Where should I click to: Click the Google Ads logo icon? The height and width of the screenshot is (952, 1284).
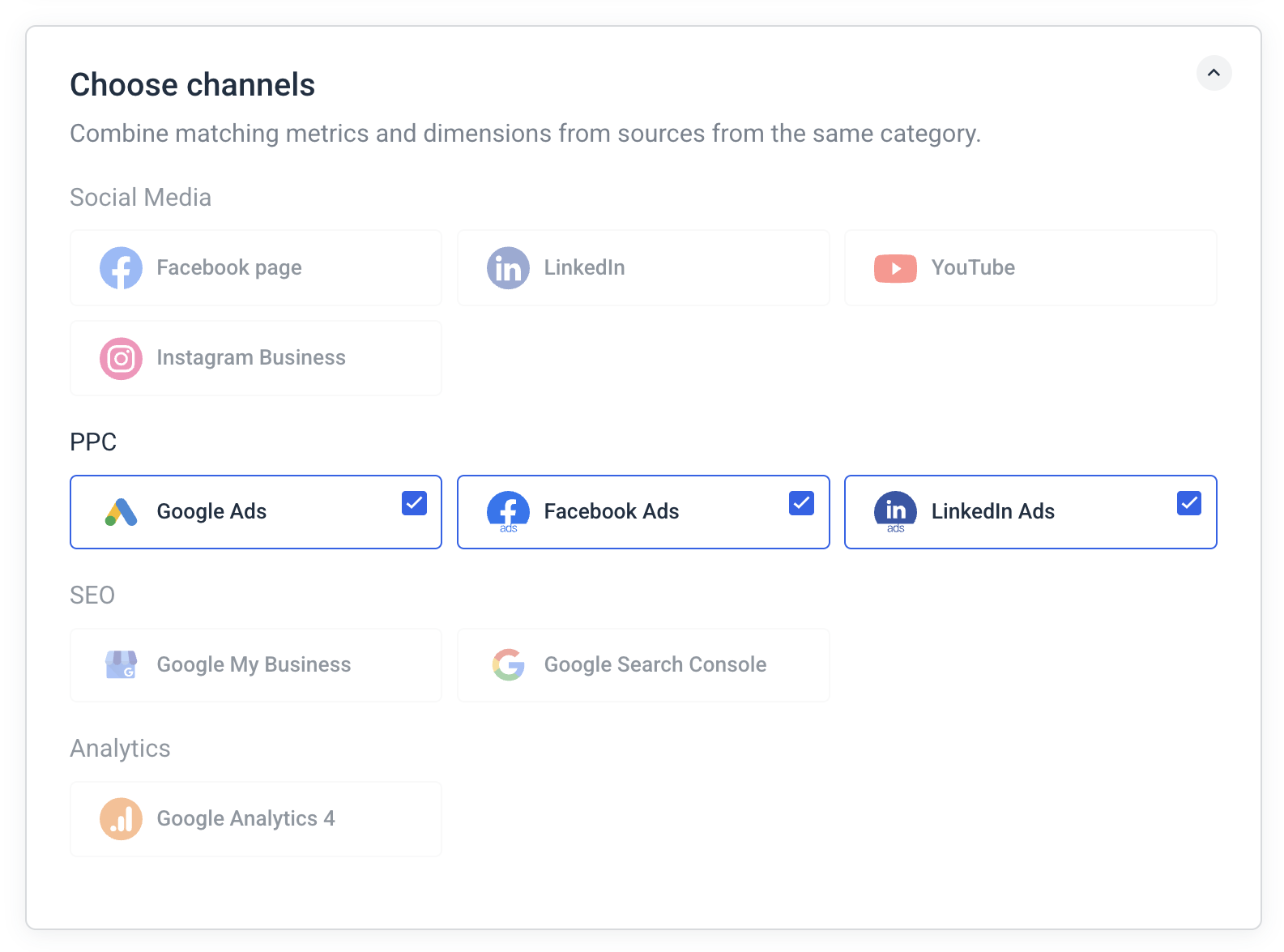tap(121, 512)
